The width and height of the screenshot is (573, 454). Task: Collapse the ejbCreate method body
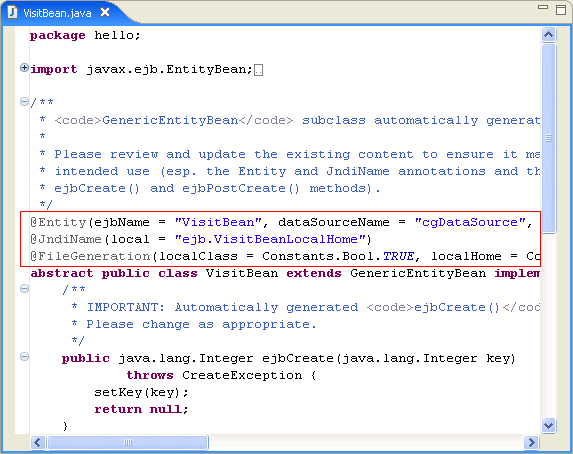[24, 357]
